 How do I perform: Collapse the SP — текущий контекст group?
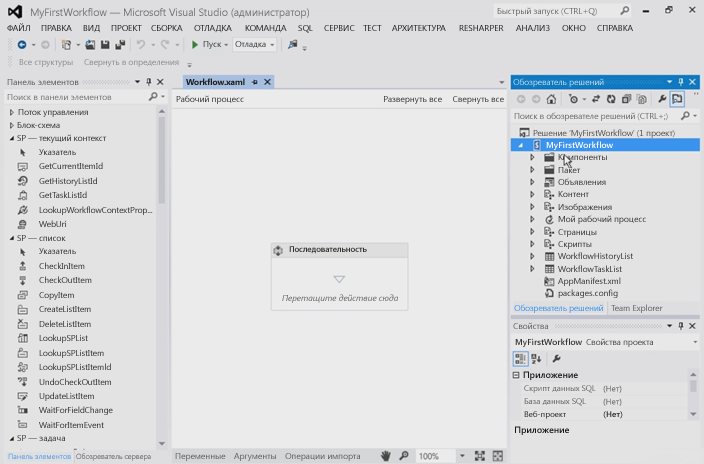point(12,138)
